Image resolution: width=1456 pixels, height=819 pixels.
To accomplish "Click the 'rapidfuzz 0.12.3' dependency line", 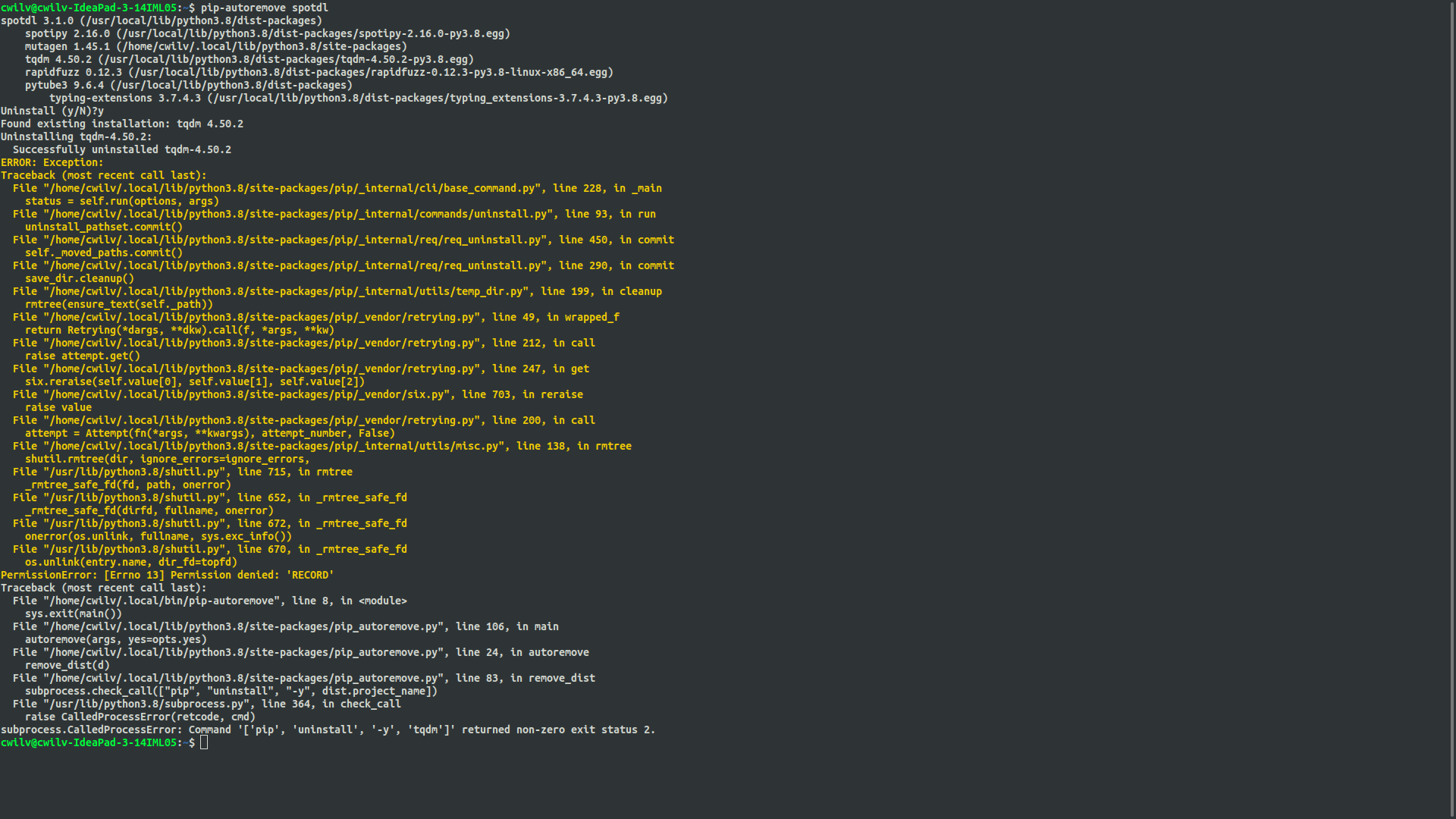I will [318, 72].
